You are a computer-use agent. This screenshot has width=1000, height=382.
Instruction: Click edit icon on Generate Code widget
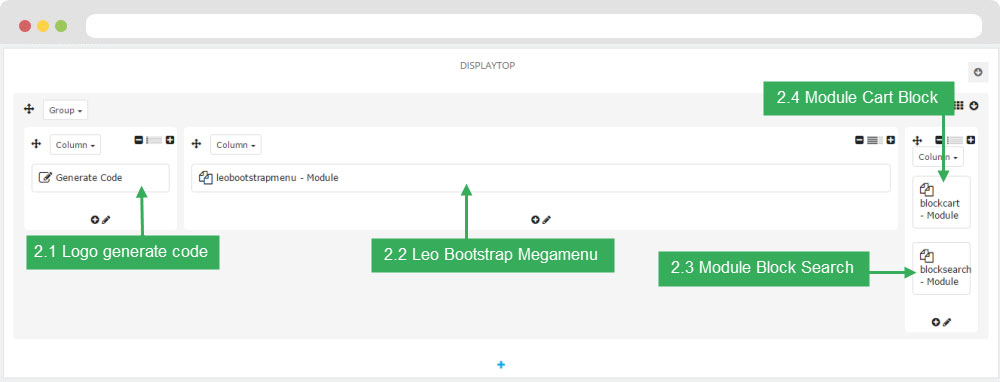pyautogui.click(x=45, y=178)
